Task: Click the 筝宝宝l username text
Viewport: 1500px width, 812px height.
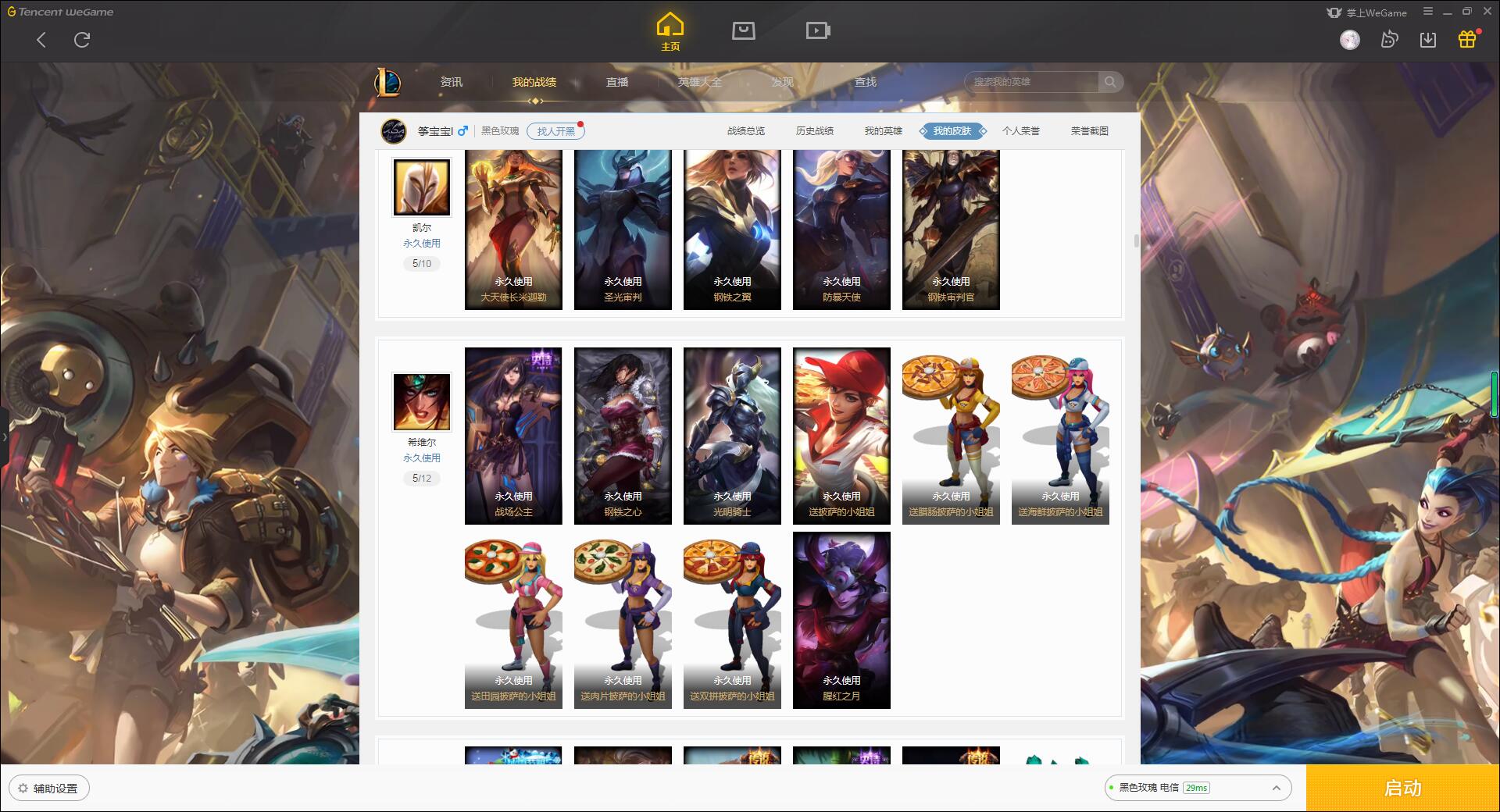Action: coord(435,131)
